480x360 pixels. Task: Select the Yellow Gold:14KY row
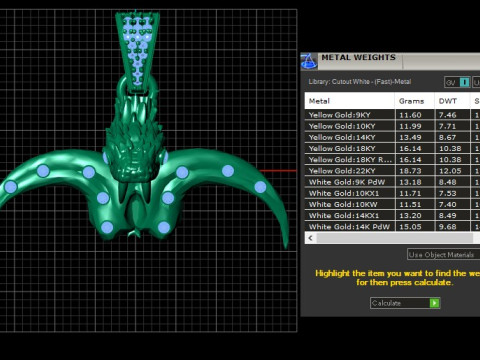point(392,137)
